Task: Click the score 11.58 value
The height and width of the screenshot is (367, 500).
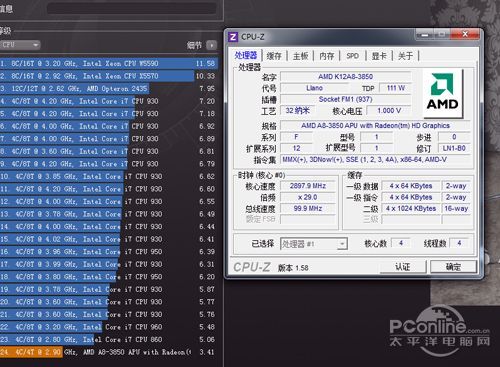Action: (205, 63)
